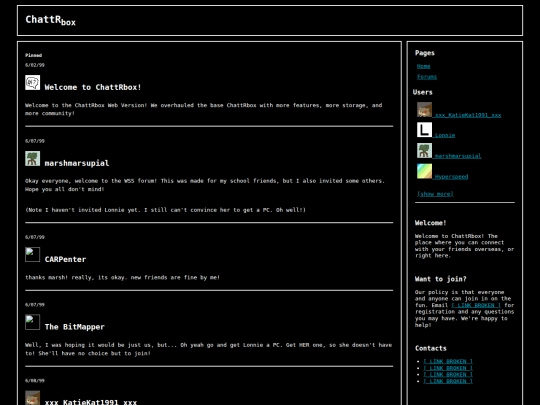
Task: Click the ChattRbox site title
Action: coord(50,20)
